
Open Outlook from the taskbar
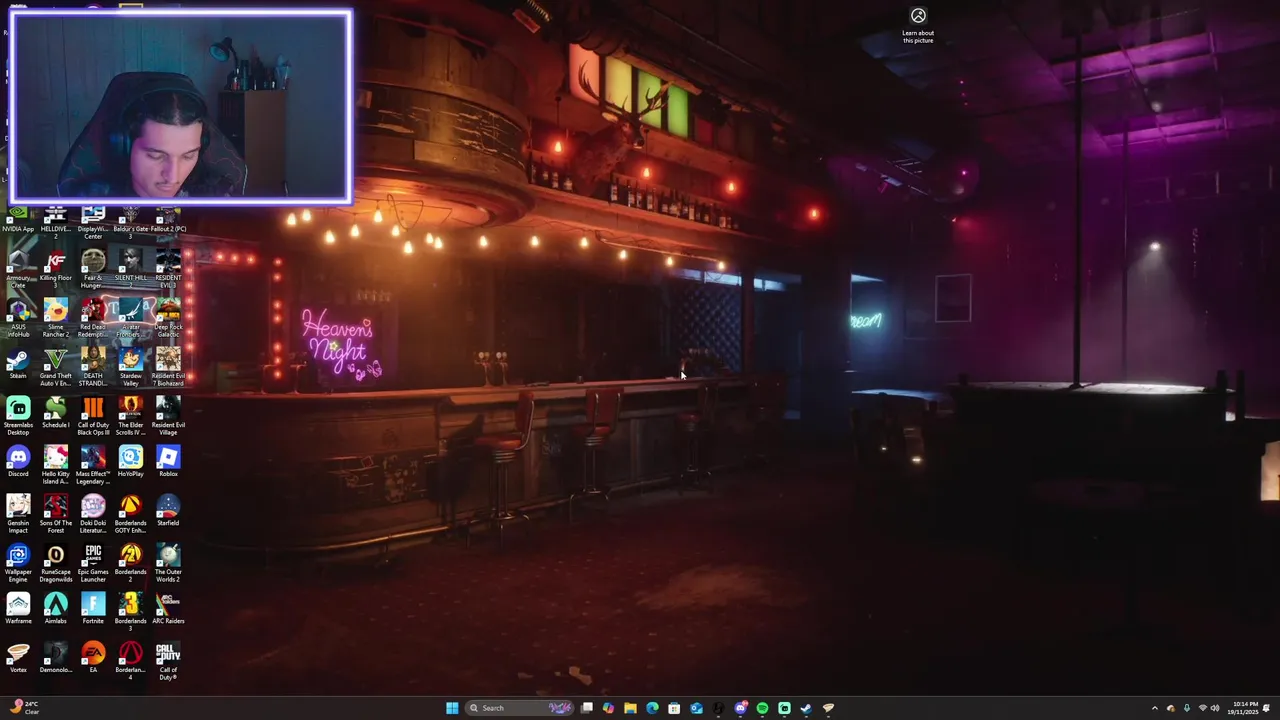[x=696, y=708]
